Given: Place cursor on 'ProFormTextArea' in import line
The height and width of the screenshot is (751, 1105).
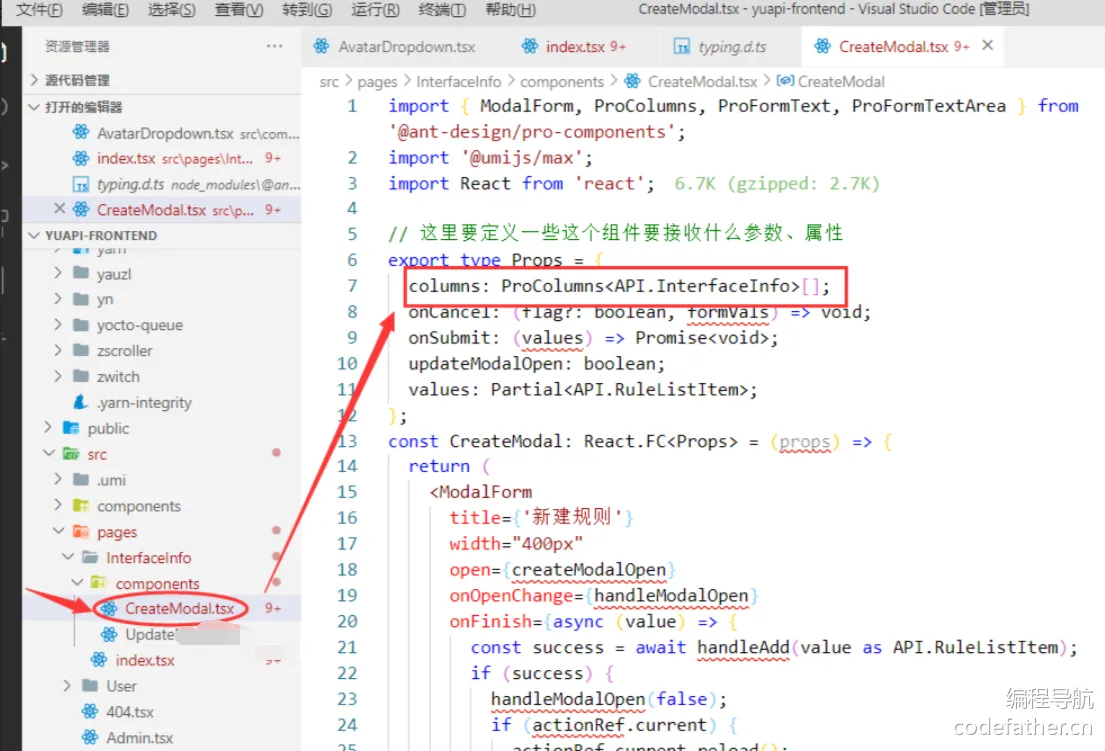Looking at the screenshot, I should 928,106.
